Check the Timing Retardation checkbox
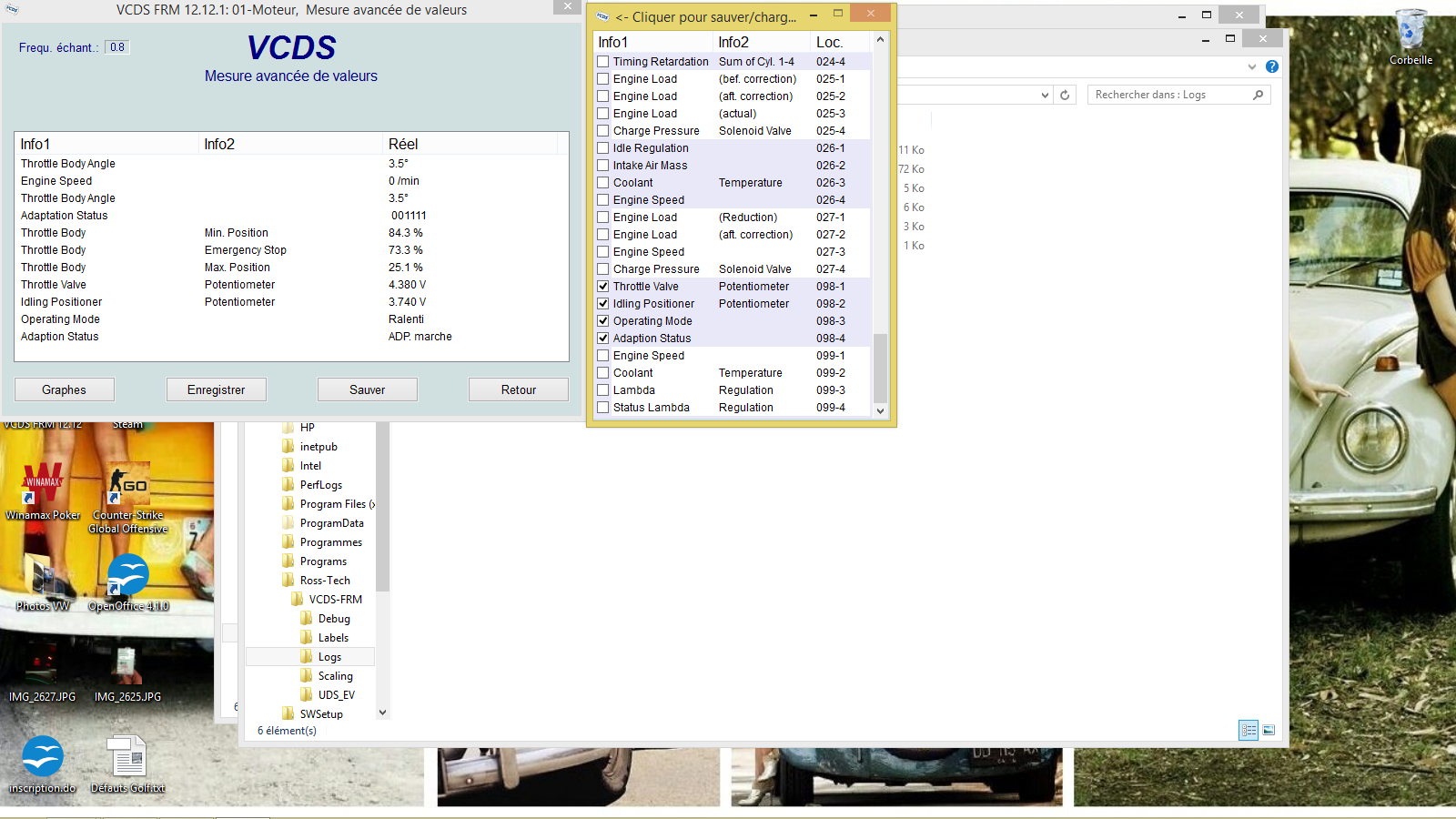The image size is (1456, 819). 602,62
